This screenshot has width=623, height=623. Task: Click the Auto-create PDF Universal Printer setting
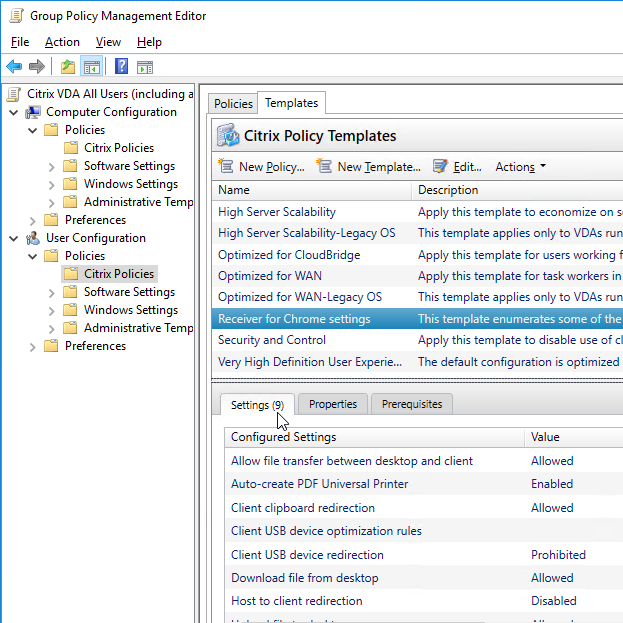tap(424, 484)
